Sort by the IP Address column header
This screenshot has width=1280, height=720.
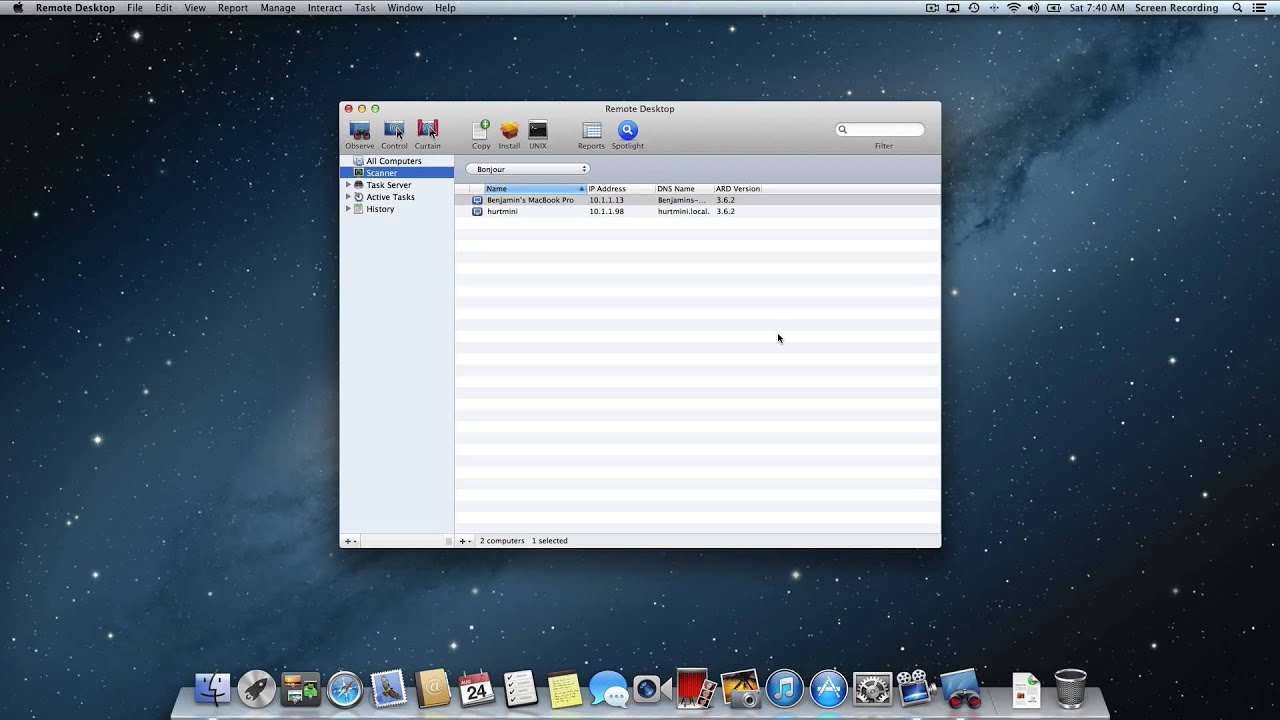(x=620, y=189)
